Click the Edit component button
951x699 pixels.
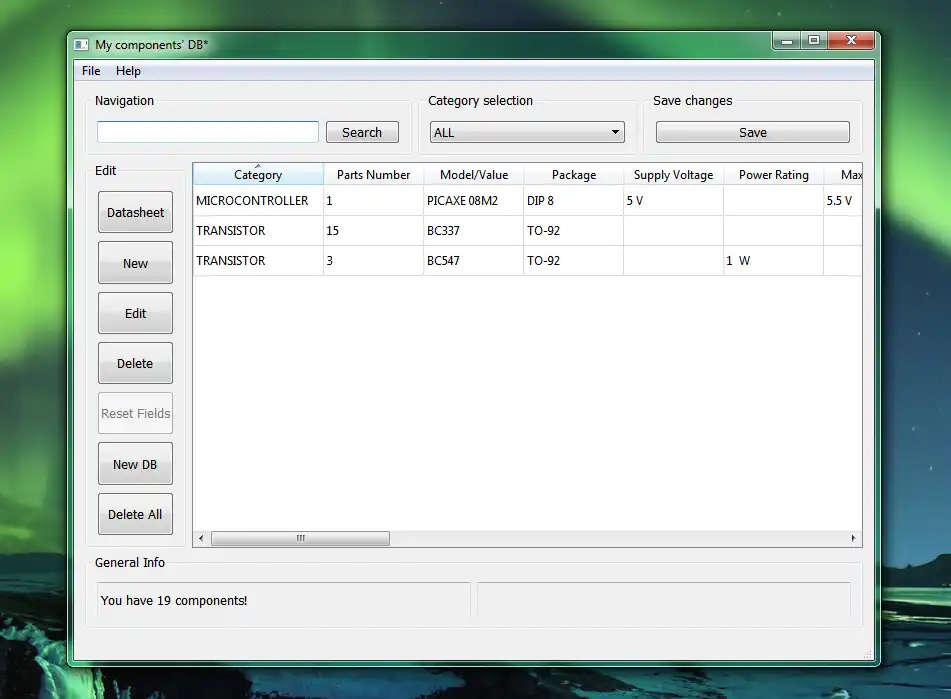(x=135, y=313)
